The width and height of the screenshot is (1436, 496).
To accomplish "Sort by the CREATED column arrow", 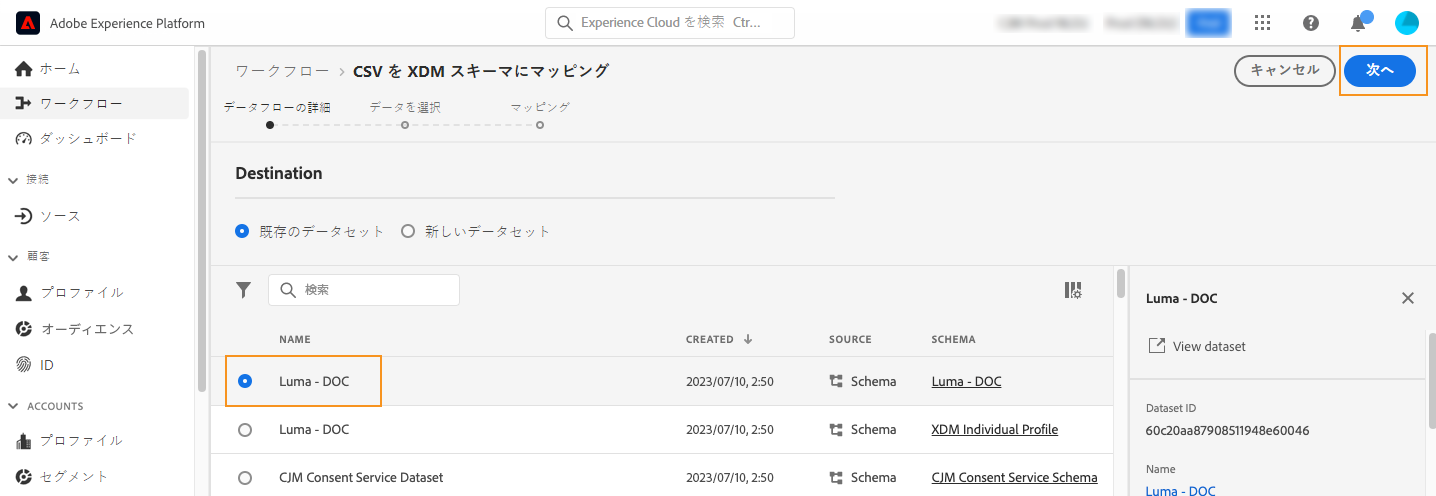I will pyautogui.click(x=748, y=339).
